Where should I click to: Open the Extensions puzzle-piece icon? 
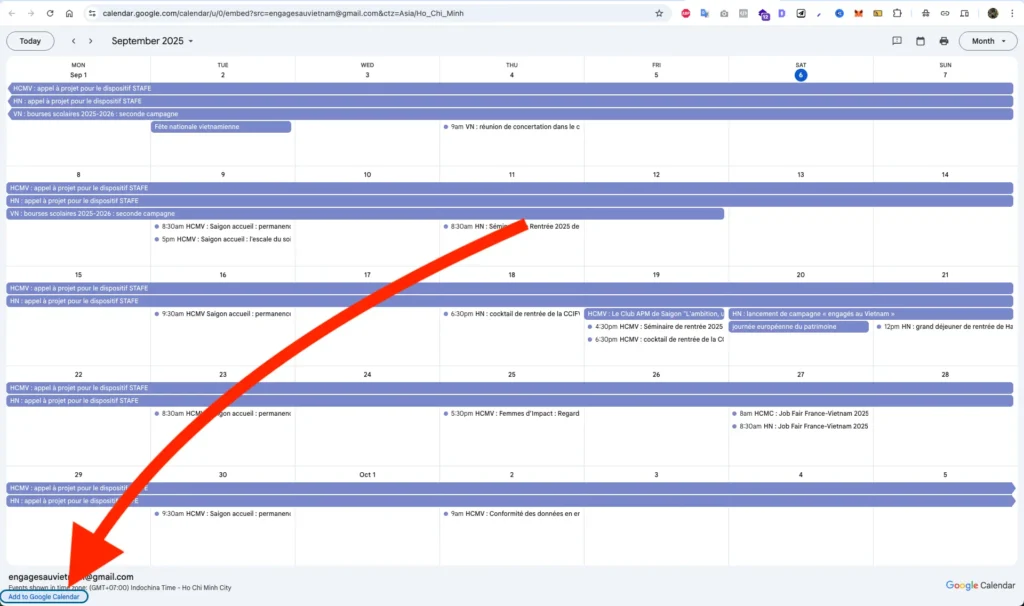point(897,14)
